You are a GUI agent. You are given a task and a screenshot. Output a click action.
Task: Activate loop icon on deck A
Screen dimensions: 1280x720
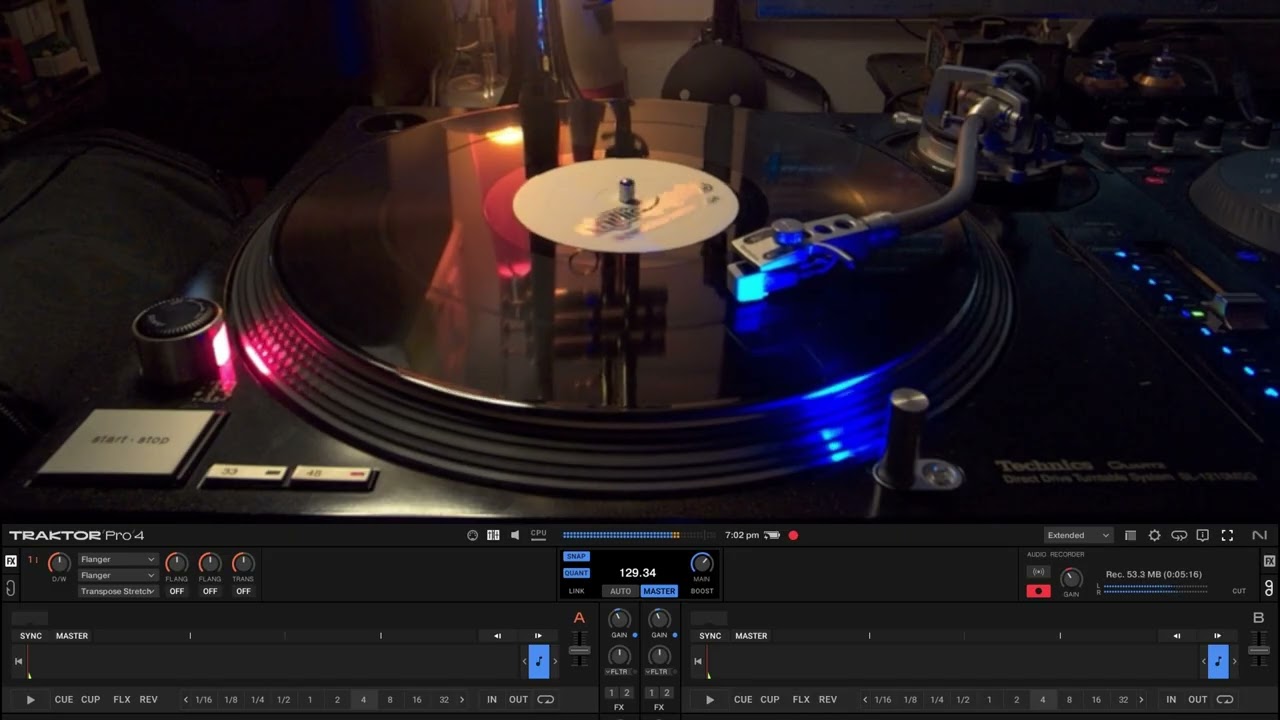(x=546, y=700)
